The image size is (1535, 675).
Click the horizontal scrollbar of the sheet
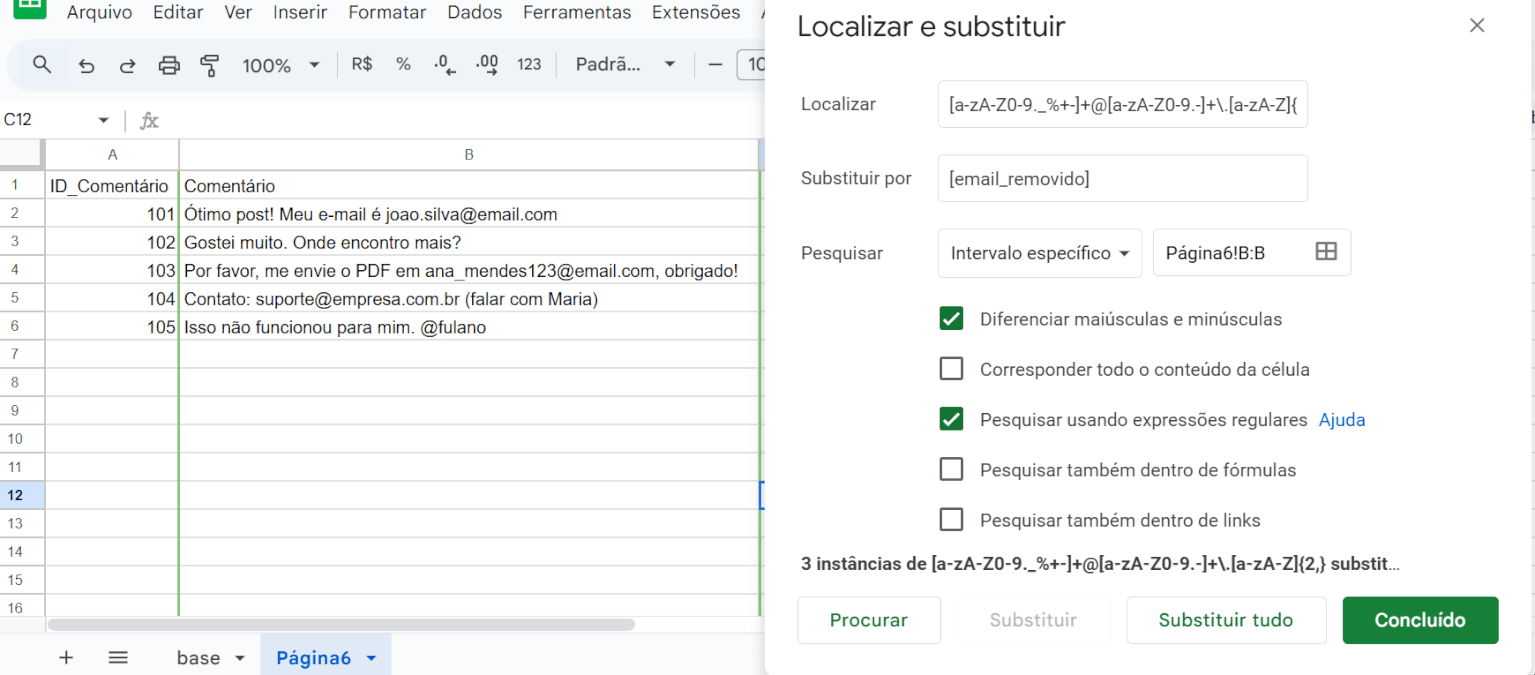(x=340, y=624)
